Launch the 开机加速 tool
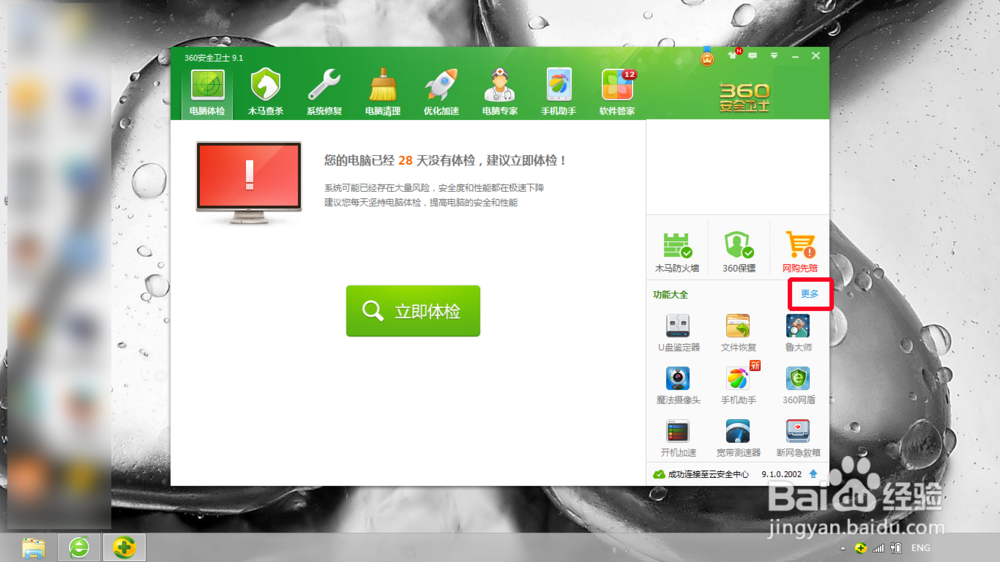This screenshot has height=562, width=1000. [x=678, y=438]
